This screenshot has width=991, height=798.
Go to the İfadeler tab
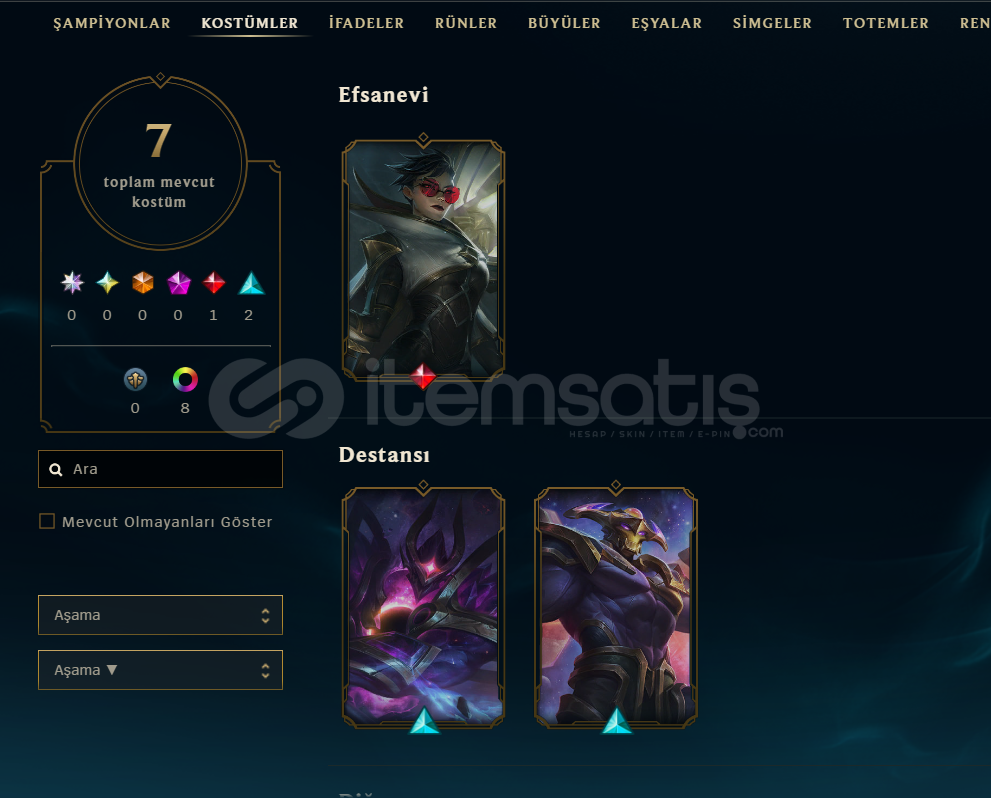[367, 23]
